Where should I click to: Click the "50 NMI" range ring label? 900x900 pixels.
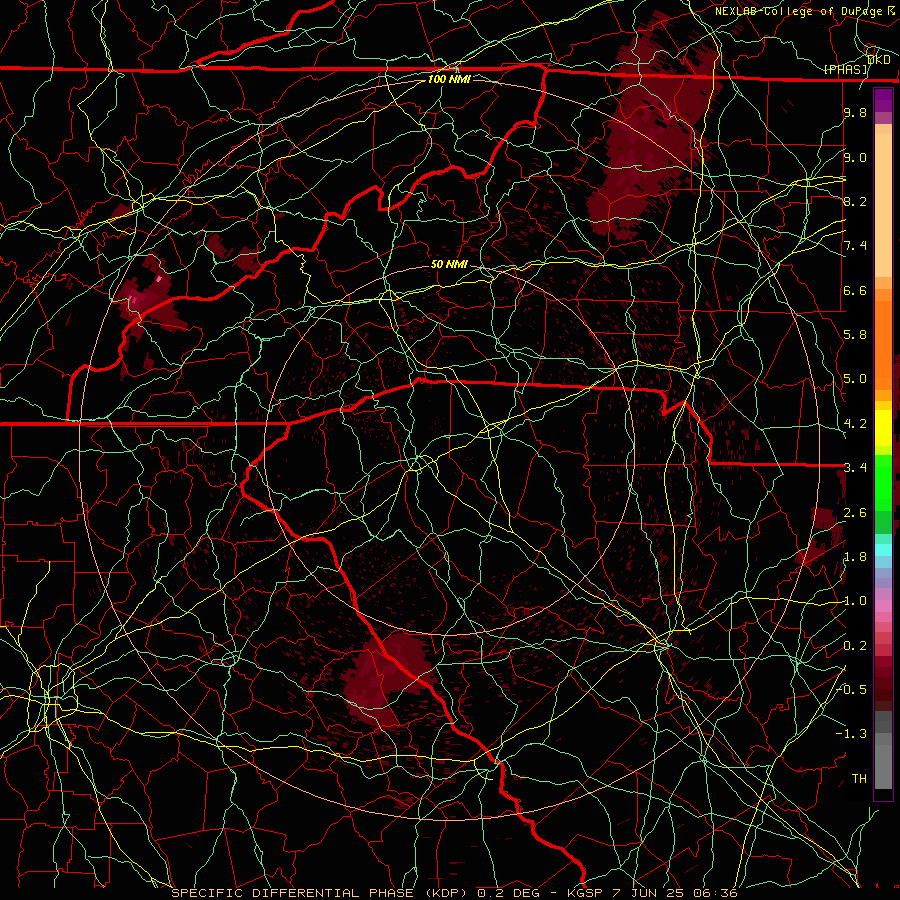(x=449, y=264)
